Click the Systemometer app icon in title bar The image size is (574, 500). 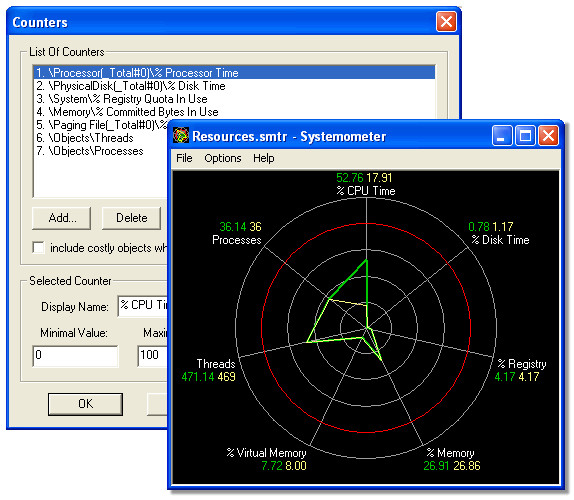[x=181, y=136]
